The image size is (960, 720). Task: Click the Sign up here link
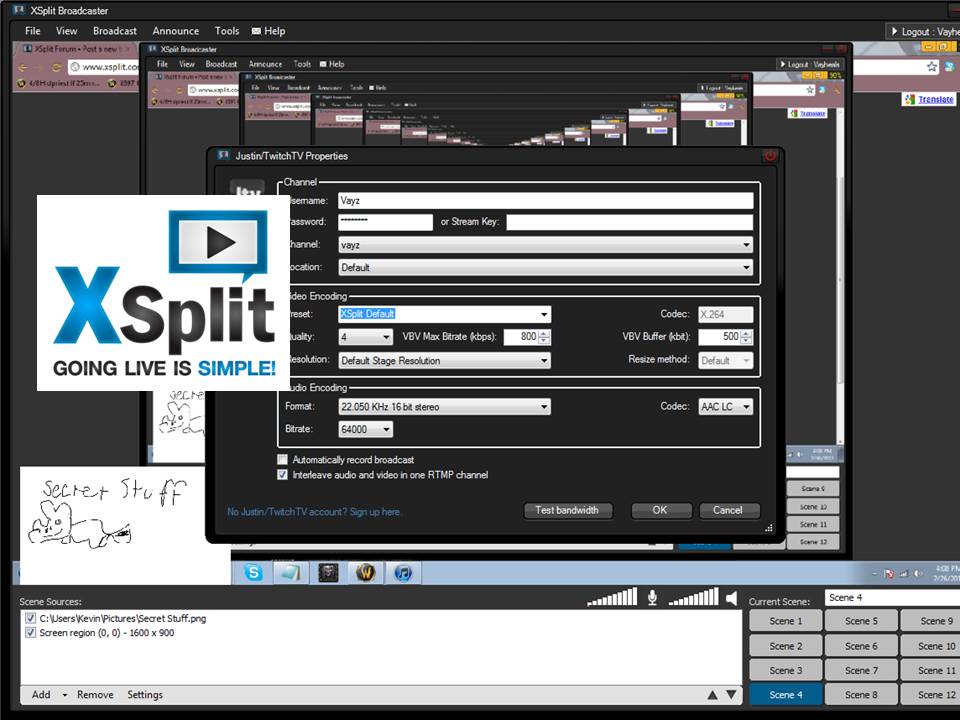375,512
